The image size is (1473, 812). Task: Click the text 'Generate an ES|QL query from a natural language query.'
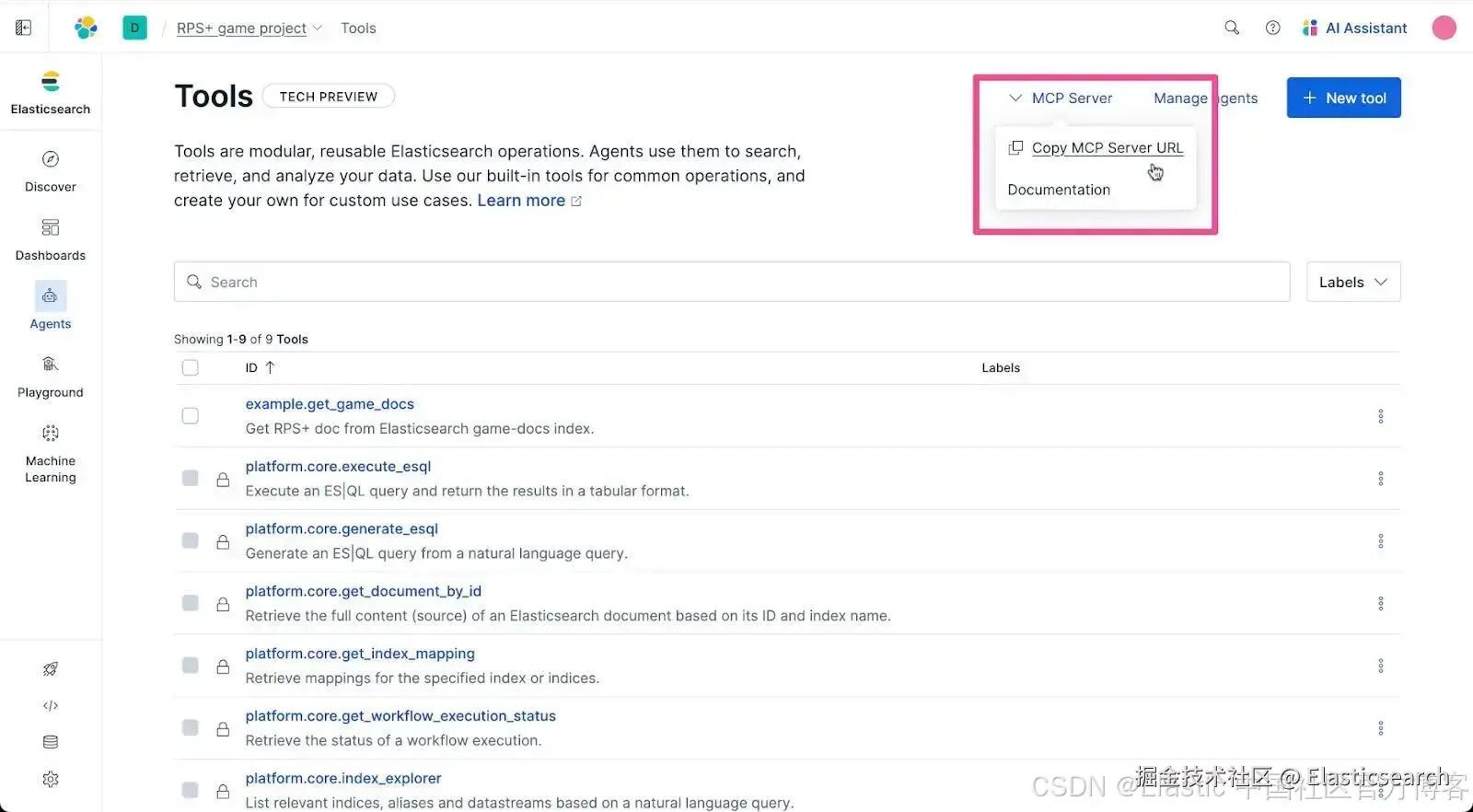point(436,553)
